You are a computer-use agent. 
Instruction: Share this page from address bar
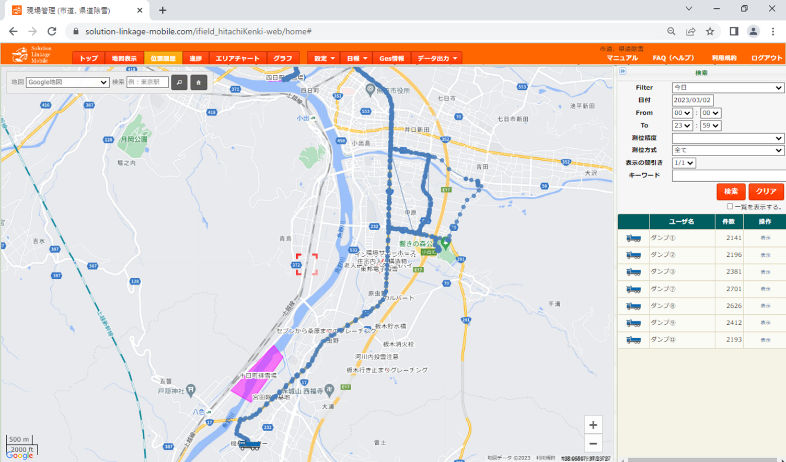pos(691,31)
